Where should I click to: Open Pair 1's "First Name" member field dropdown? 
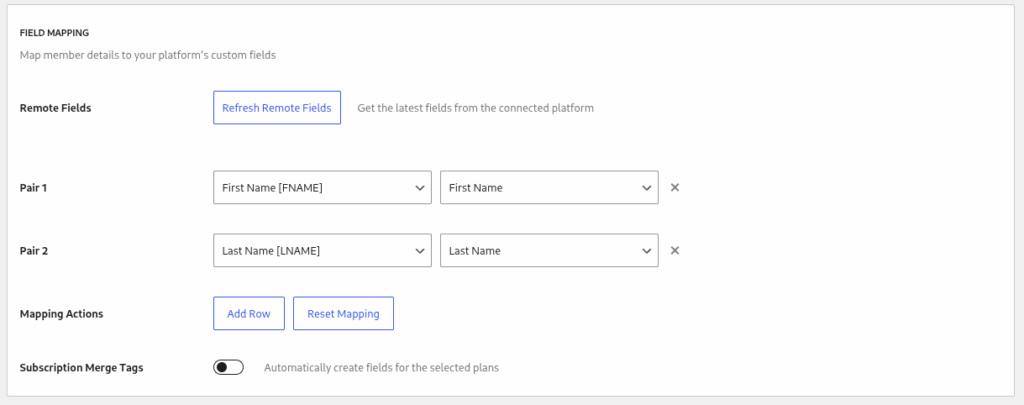(549, 188)
